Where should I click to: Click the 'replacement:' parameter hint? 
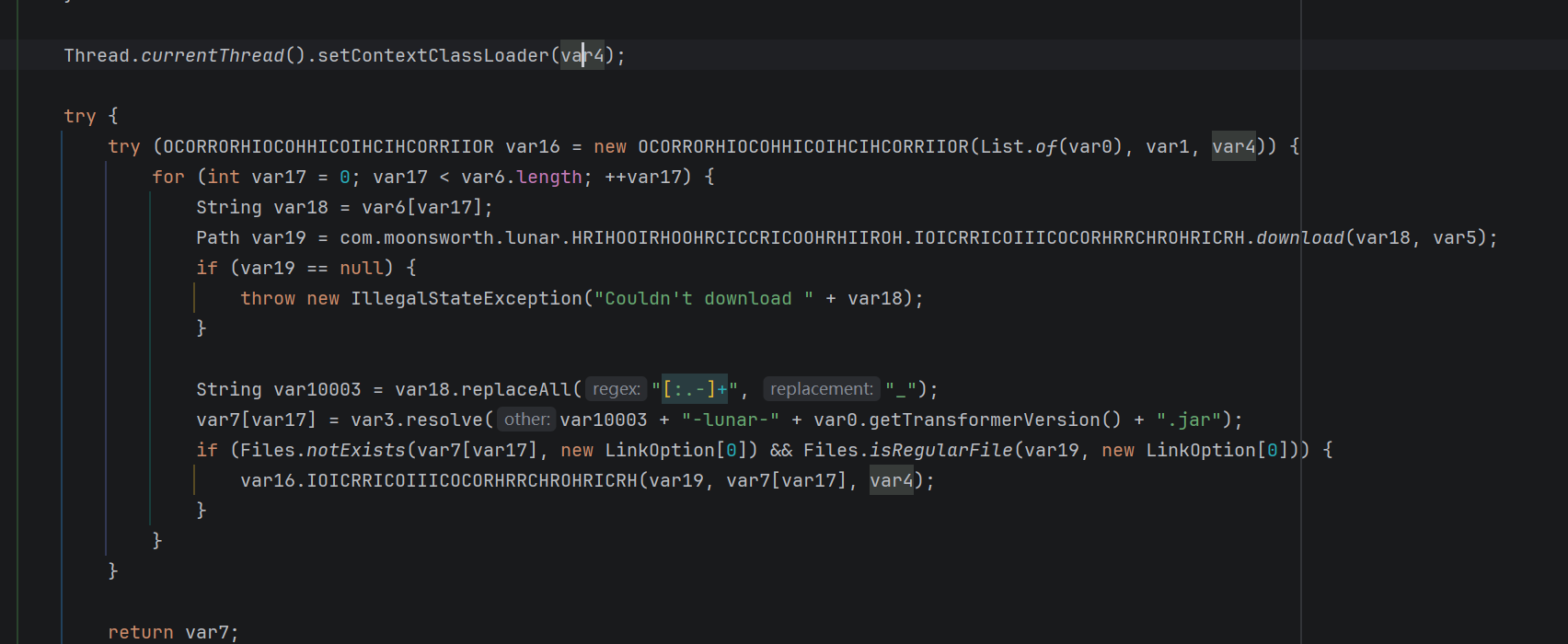pyautogui.click(x=821, y=390)
